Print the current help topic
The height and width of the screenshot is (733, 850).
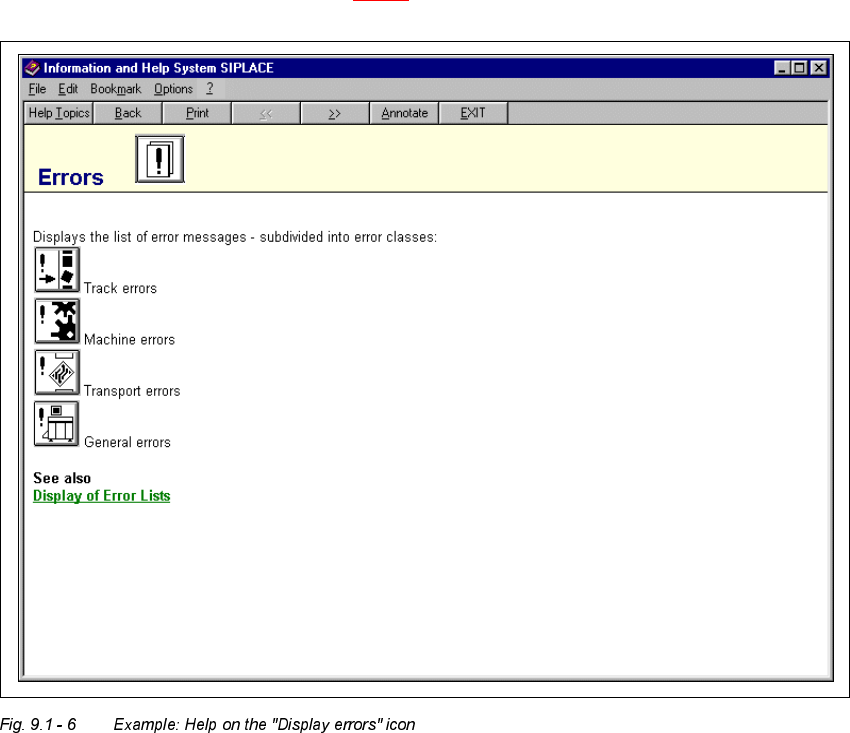pyautogui.click(x=197, y=113)
